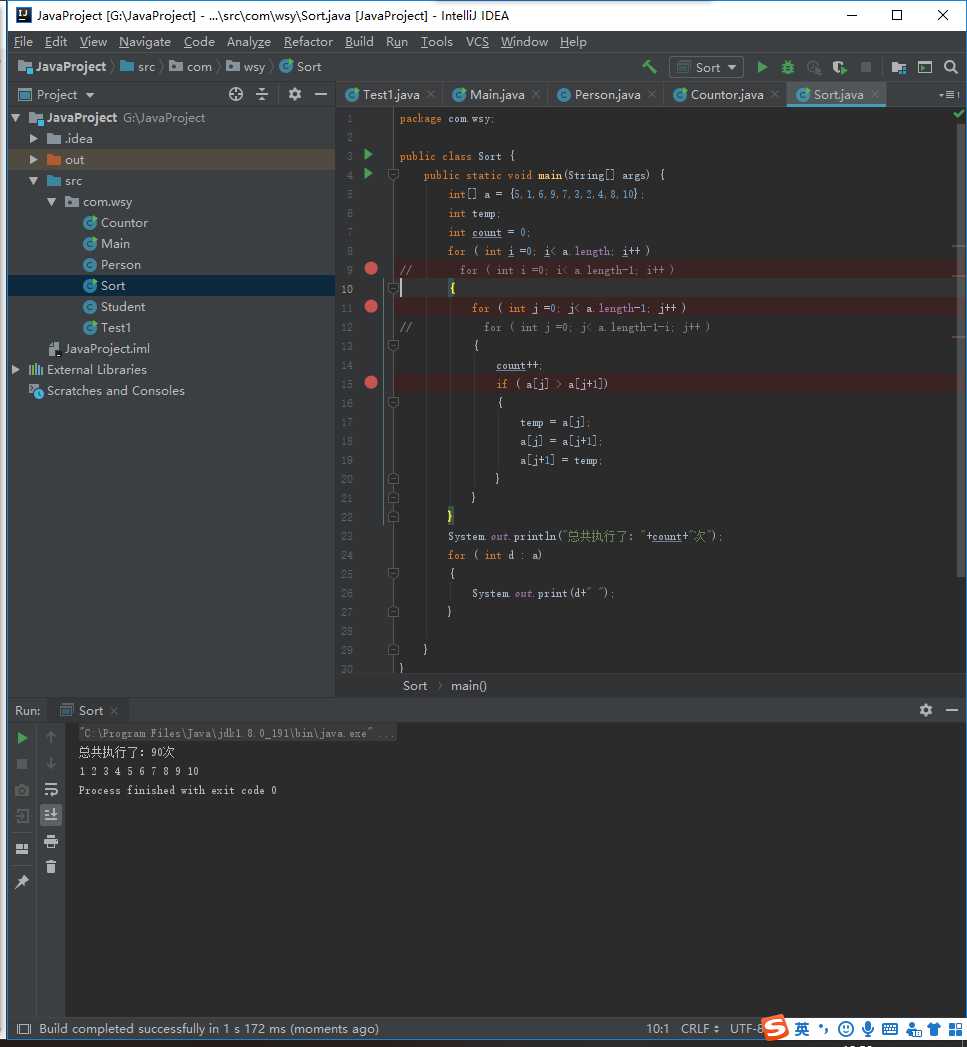Start debugging with the bug icon
967x1047 pixels.
coord(788,67)
